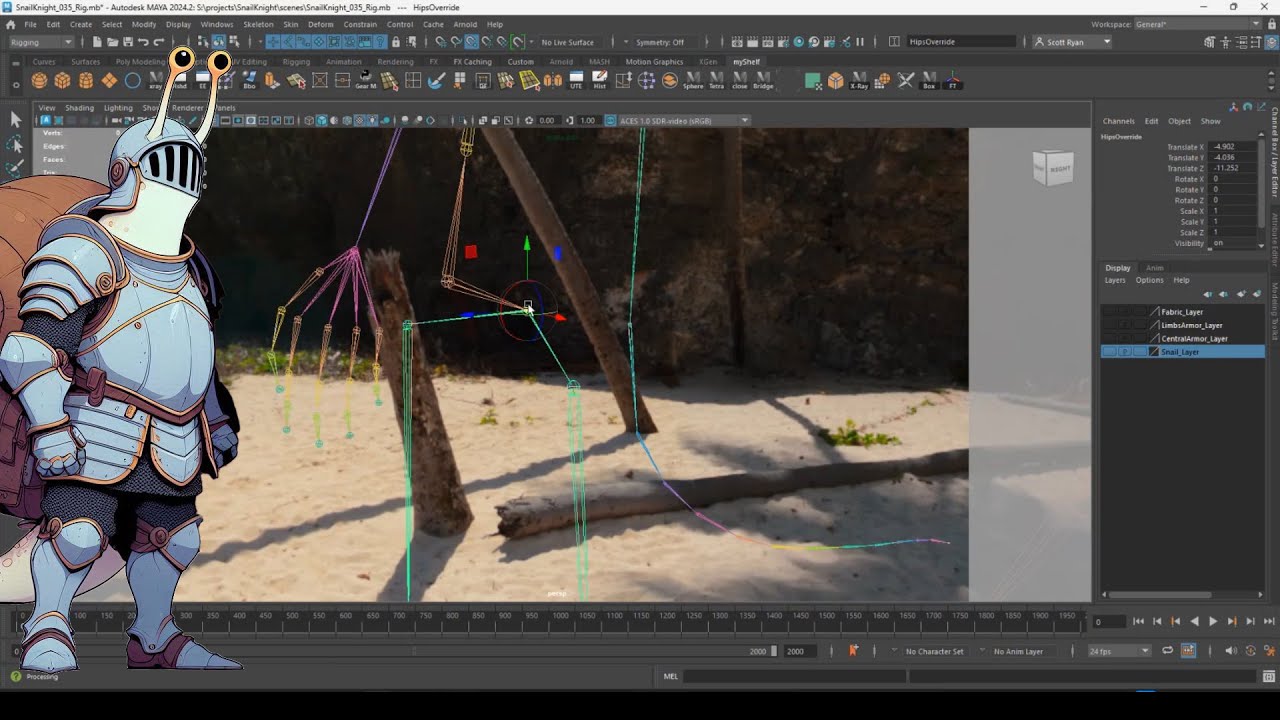Click the polygon sphere shelf icon
Image resolution: width=1280 pixels, height=720 pixels.
pyautogui.click(x=39, y=81)
